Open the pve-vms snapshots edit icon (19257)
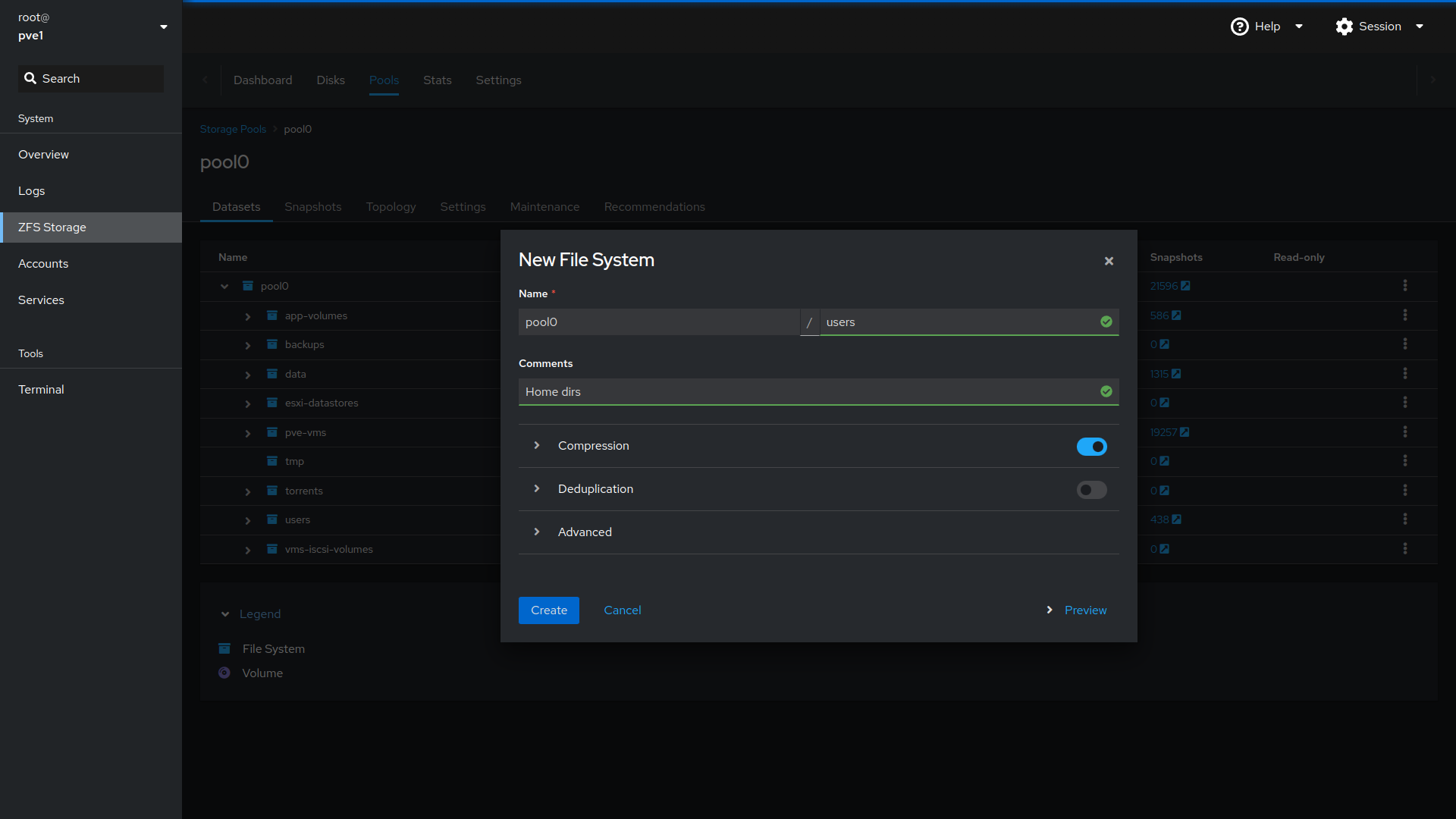The image size is (1456, 819). tap(1185, 432)
